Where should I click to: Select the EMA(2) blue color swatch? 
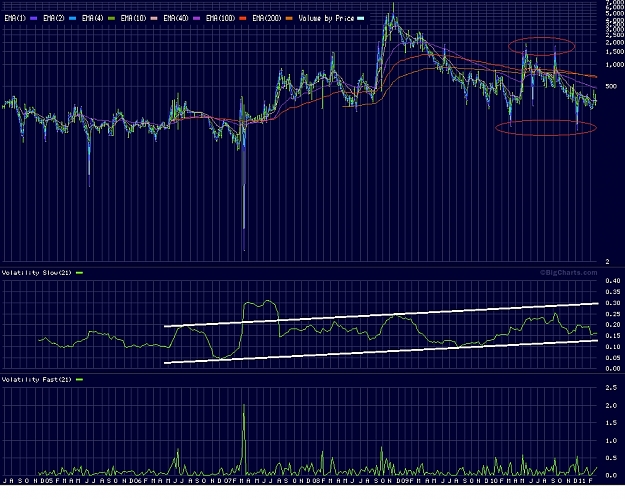[x=72, y=18]
